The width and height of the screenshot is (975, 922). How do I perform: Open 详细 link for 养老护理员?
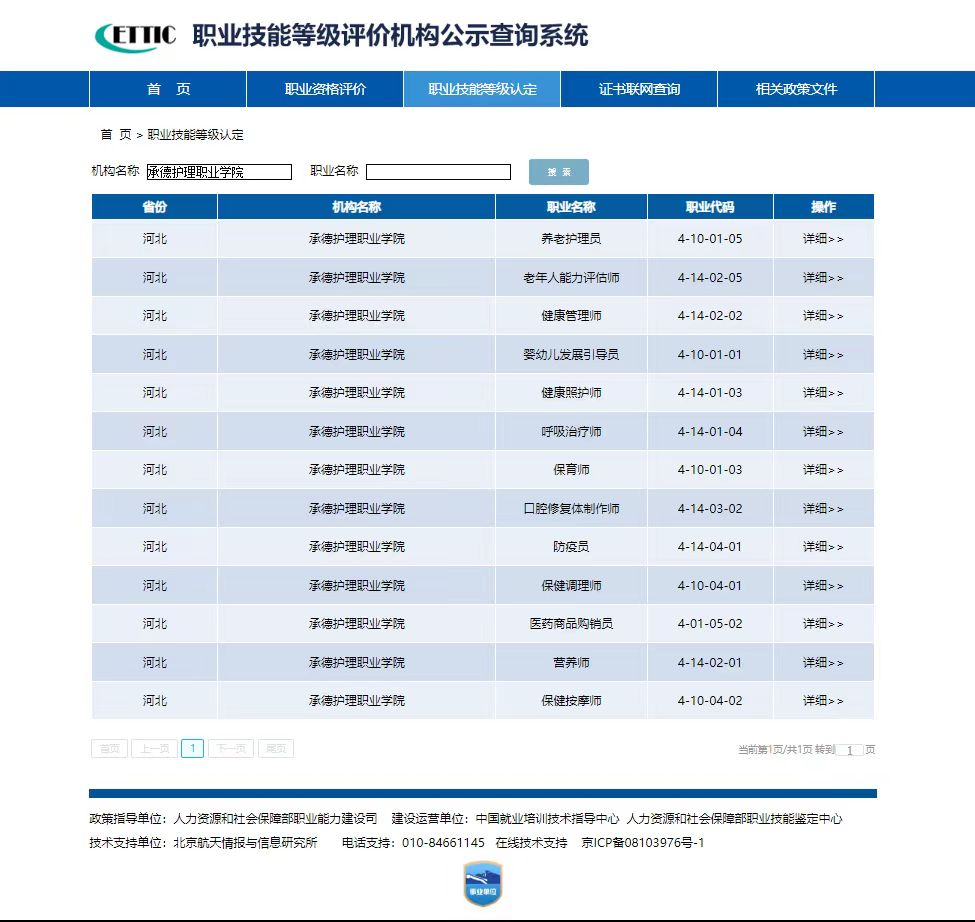coord(823,239)
